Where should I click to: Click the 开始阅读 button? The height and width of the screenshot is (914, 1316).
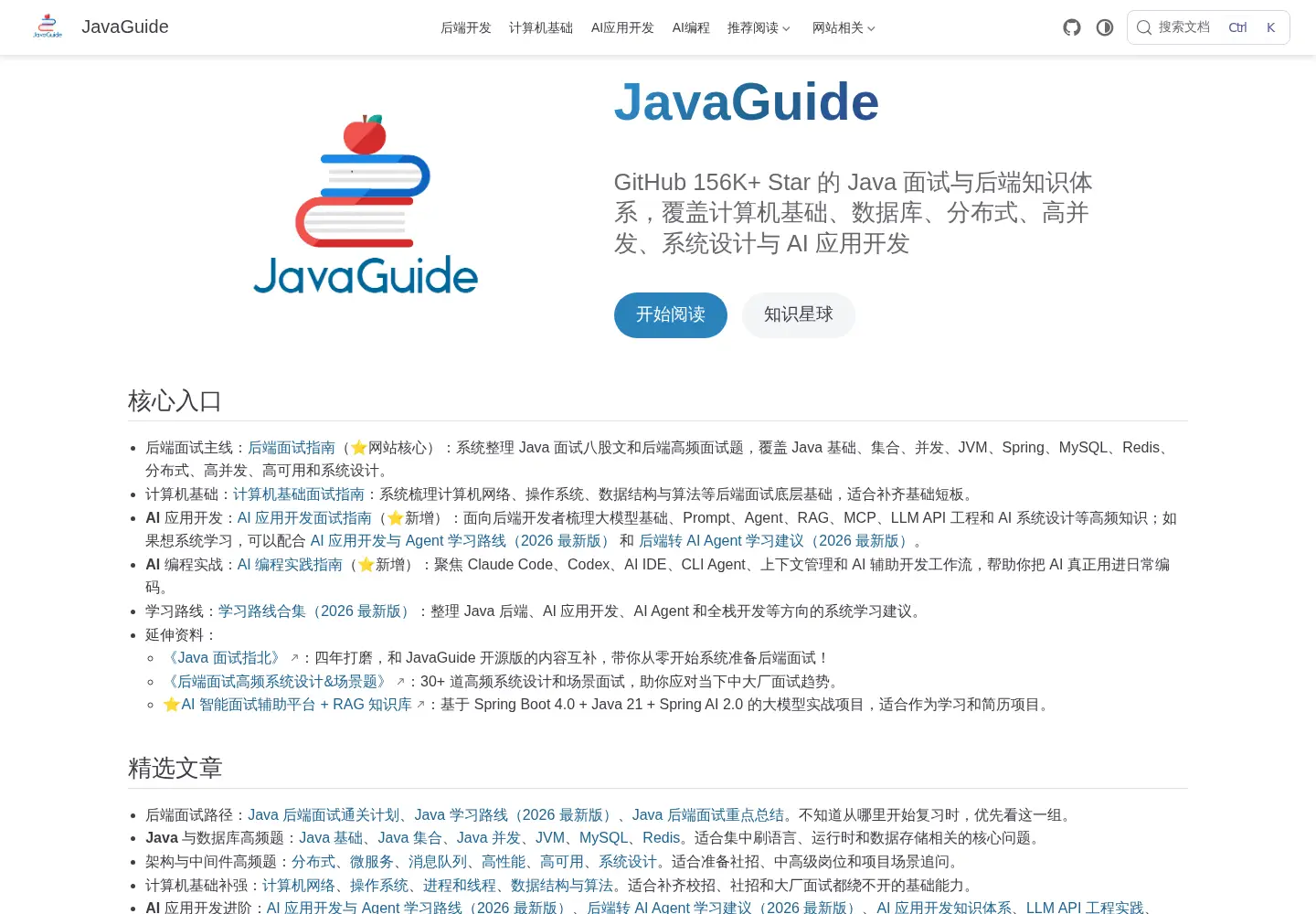(x=671, y=315)
